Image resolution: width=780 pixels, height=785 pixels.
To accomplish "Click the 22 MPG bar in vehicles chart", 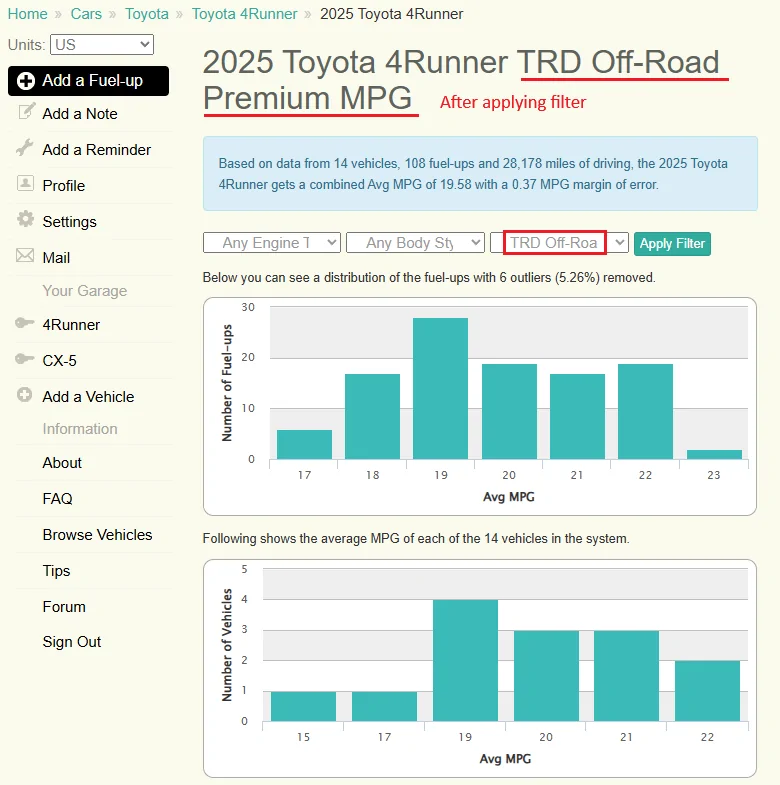I will [x=707, y=691].
